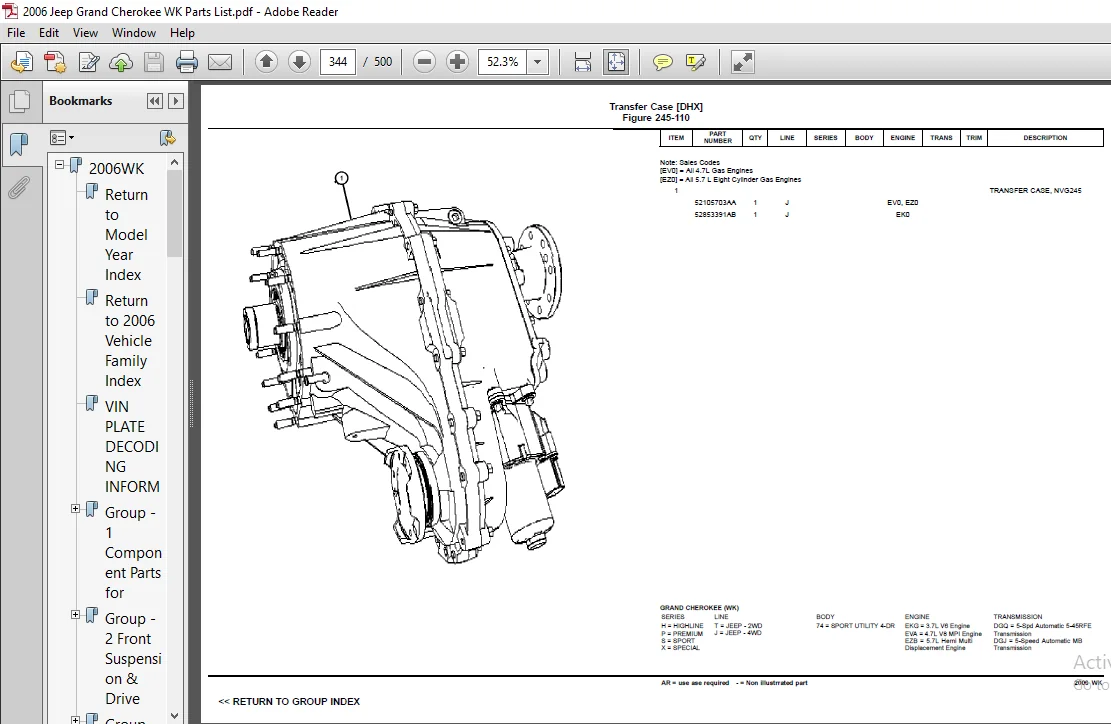Print the document with printer icon
The height and width of the screenshot is (724, 1111).
coord(186,62)
